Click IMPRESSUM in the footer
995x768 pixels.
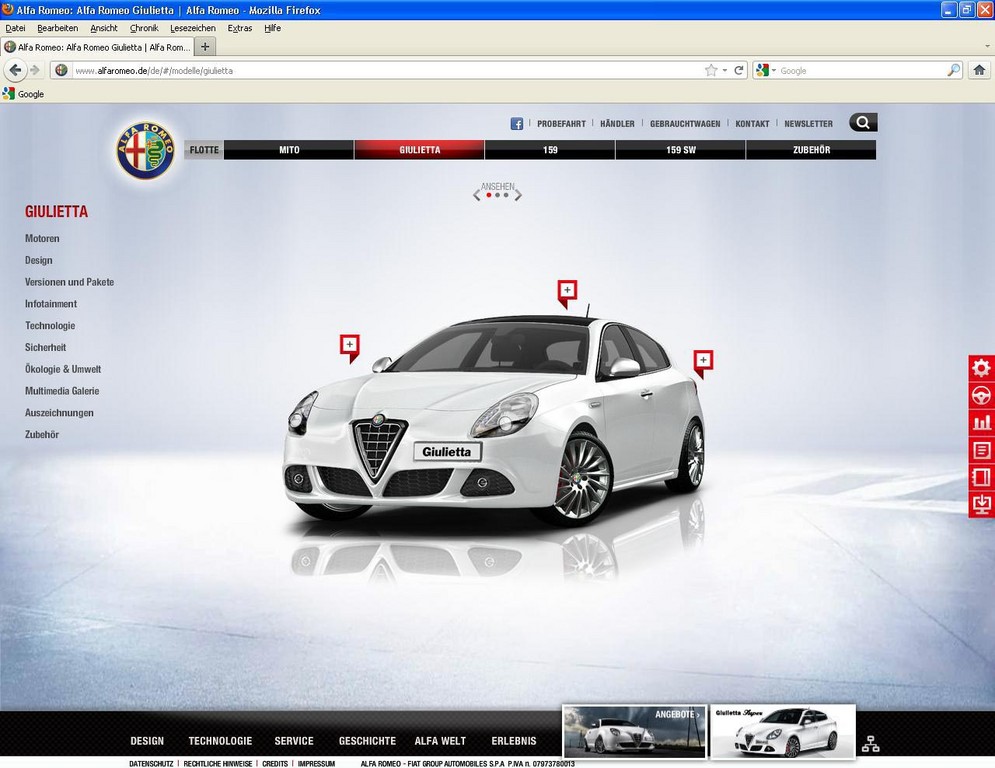pos(316,764)
